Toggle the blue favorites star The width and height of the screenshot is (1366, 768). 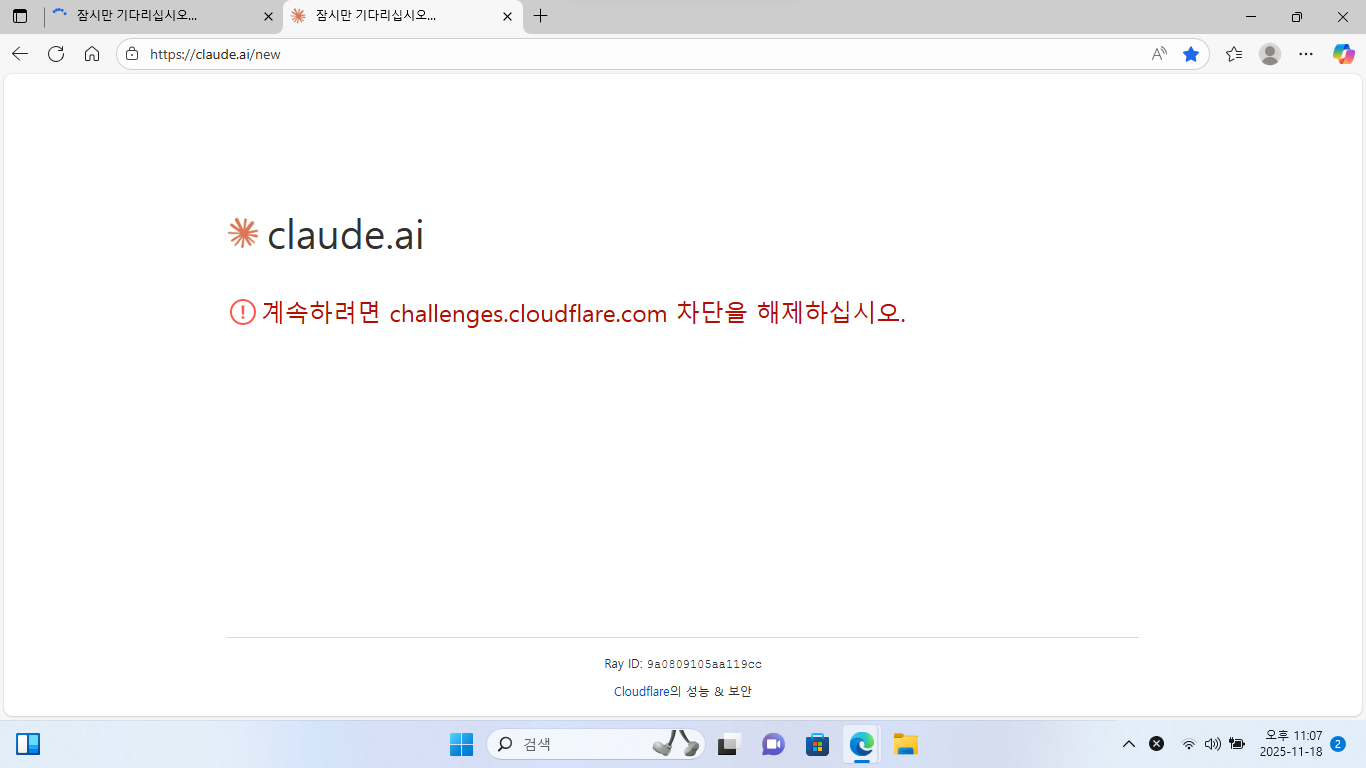click(x=1191, y=54)
